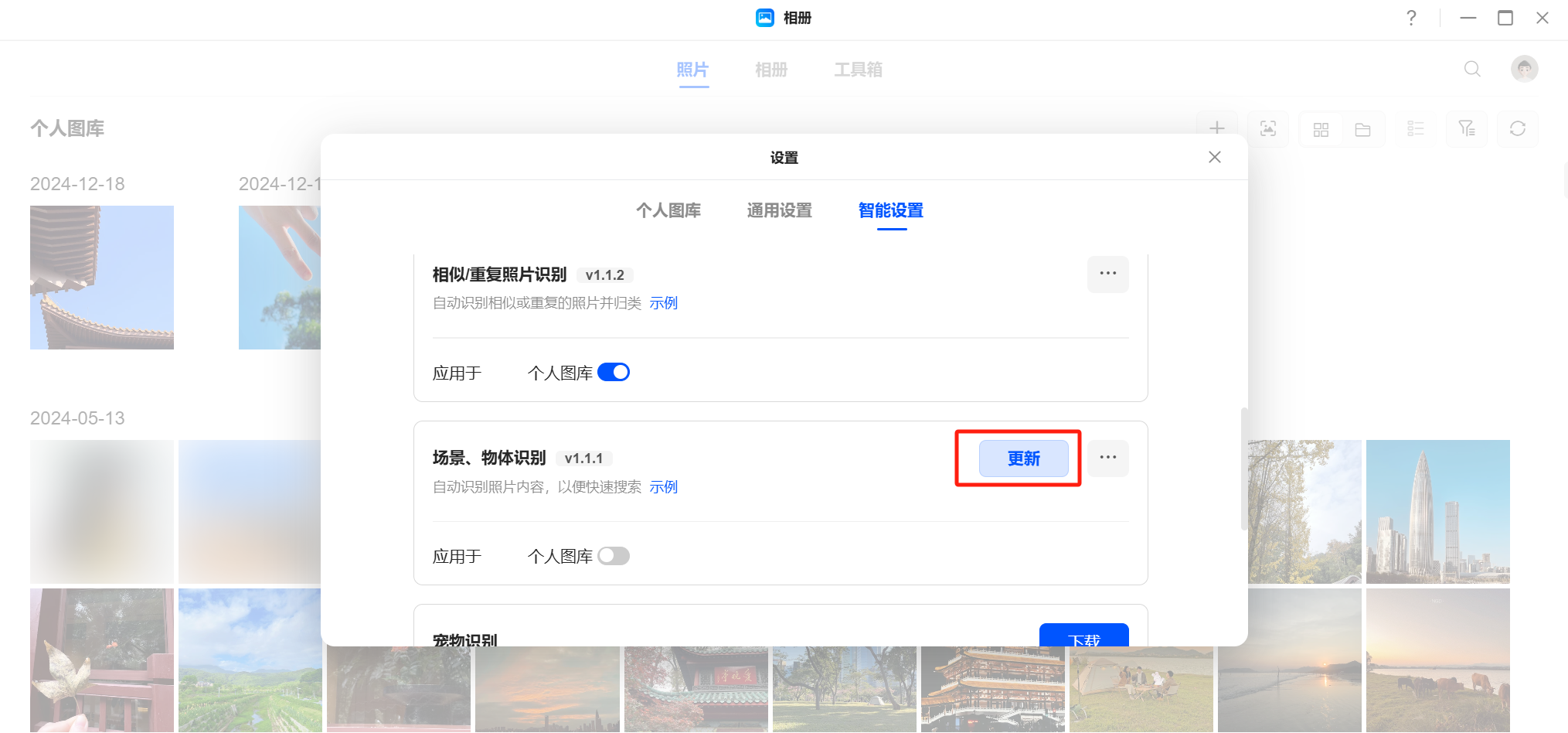Click the 2024-05-13 date heading

77,418
